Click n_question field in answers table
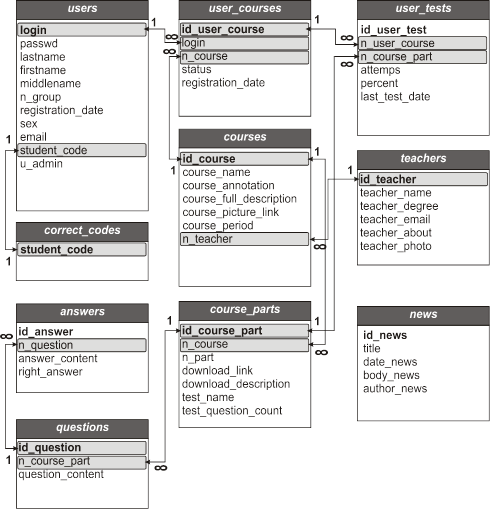Screen dimensions: 490x509 [x=82, y=345]
